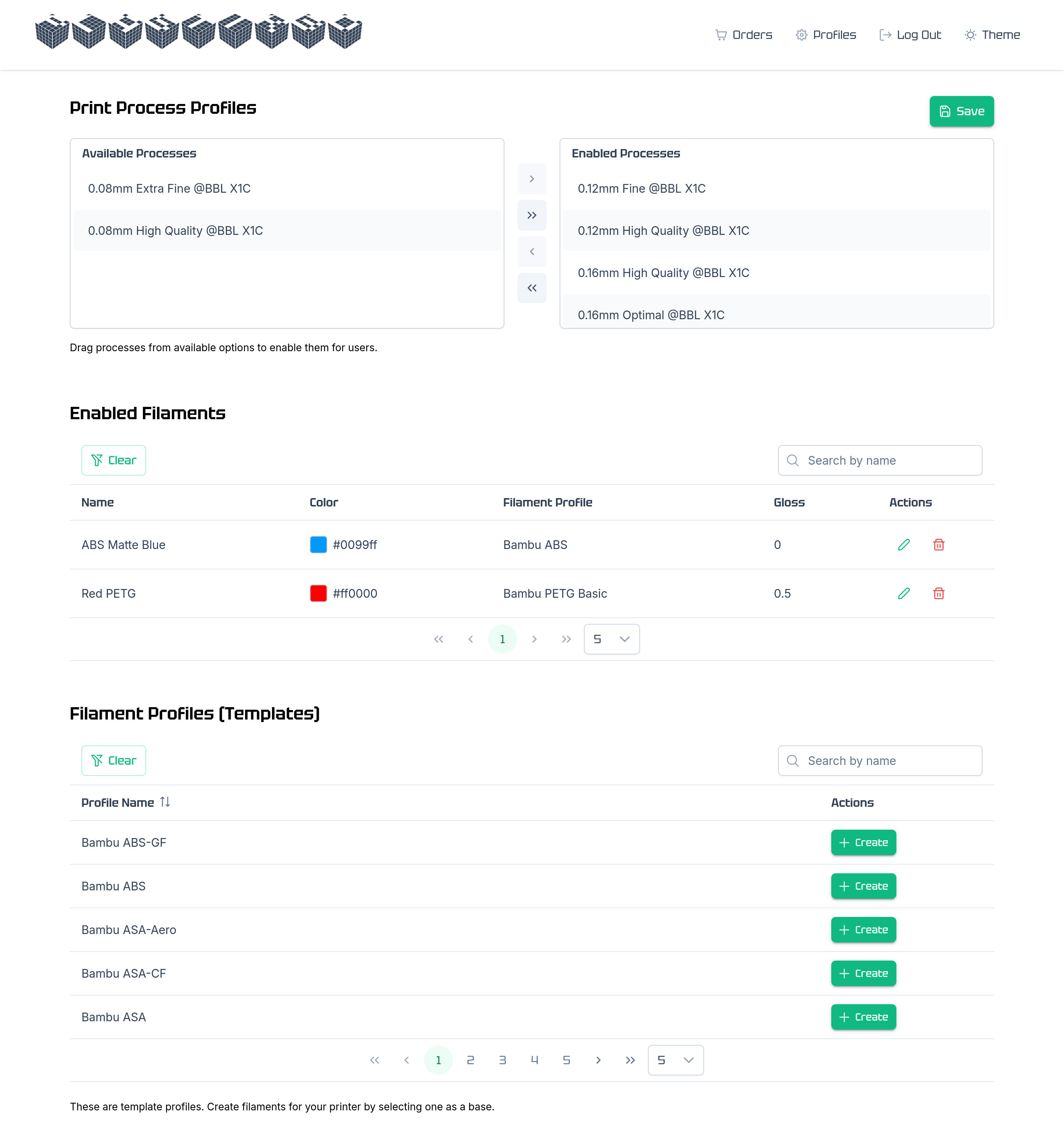The image size is (1064, 1146).
Task: Open rows-per-page dropdown for Enabled Filaments
Action: tap(611, 639)
